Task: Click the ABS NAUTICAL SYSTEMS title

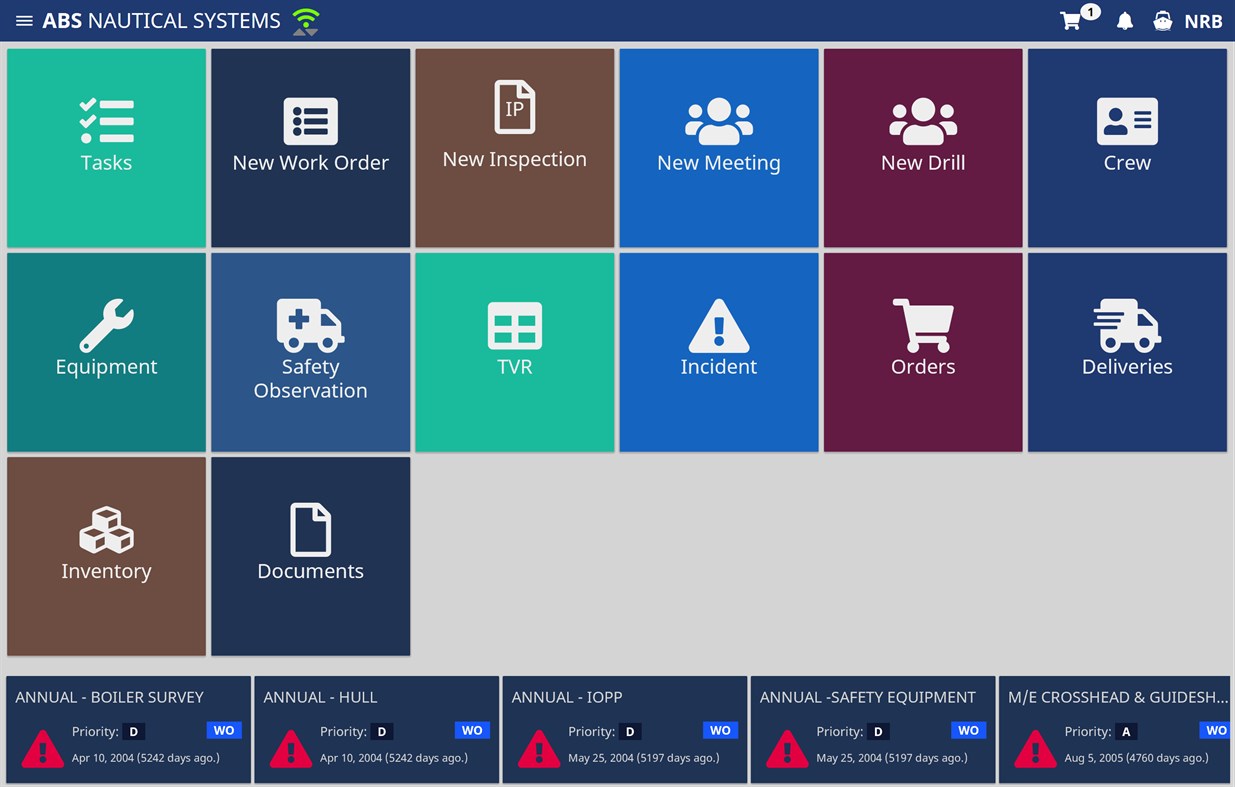Action: tap(162, 21)
